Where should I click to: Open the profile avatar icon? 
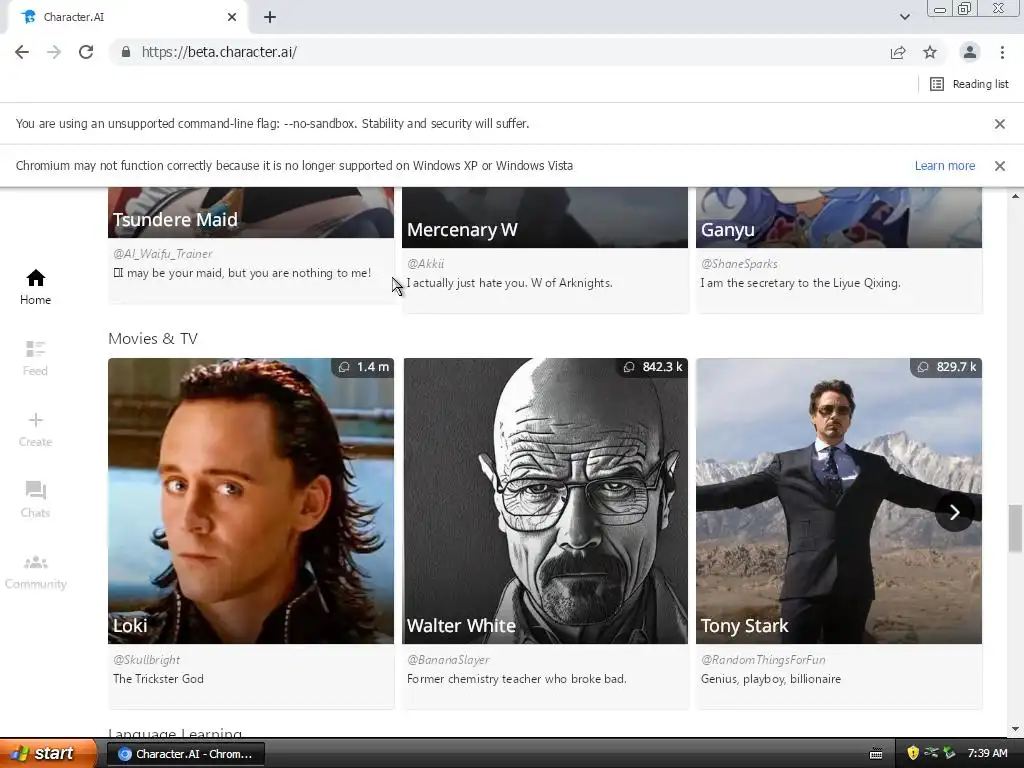coord(970,52)
